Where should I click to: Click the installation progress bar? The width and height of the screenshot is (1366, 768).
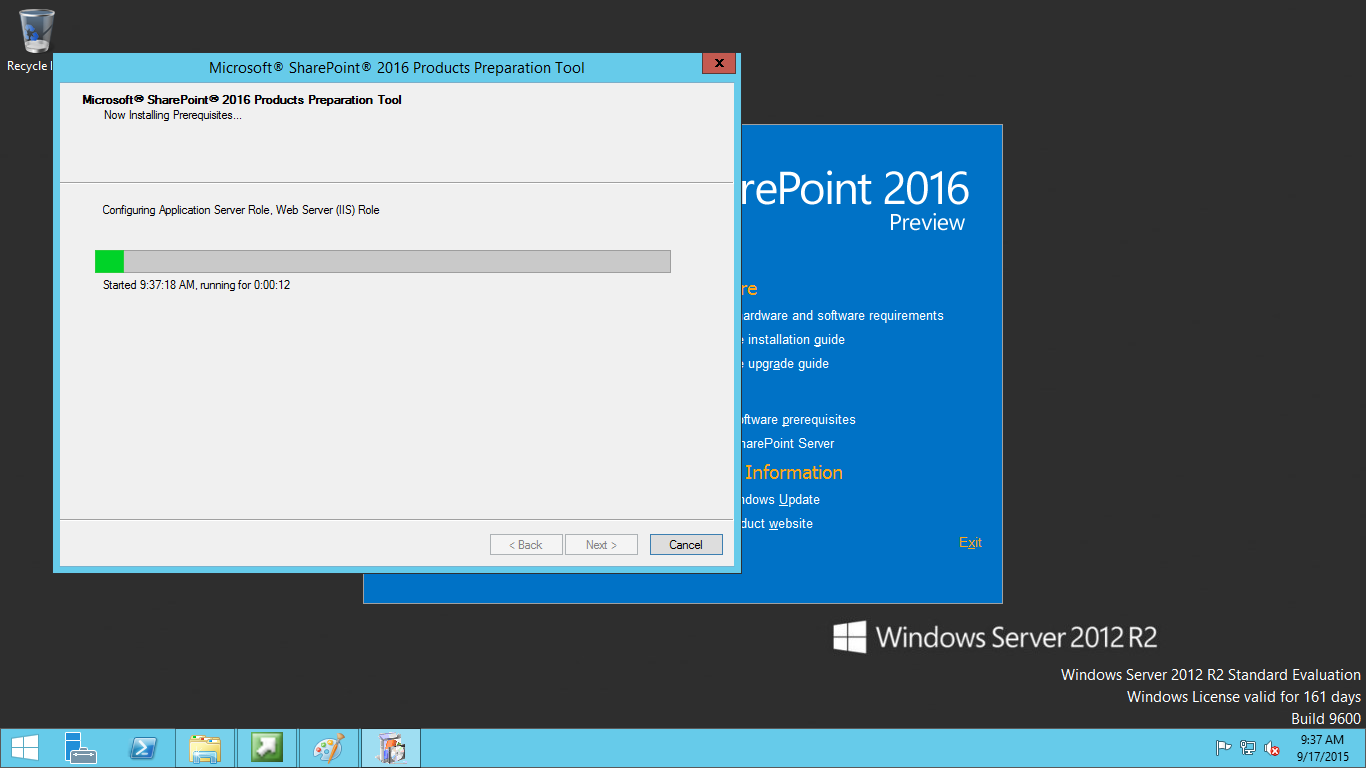pyautogui.click(x=383, y=261)
